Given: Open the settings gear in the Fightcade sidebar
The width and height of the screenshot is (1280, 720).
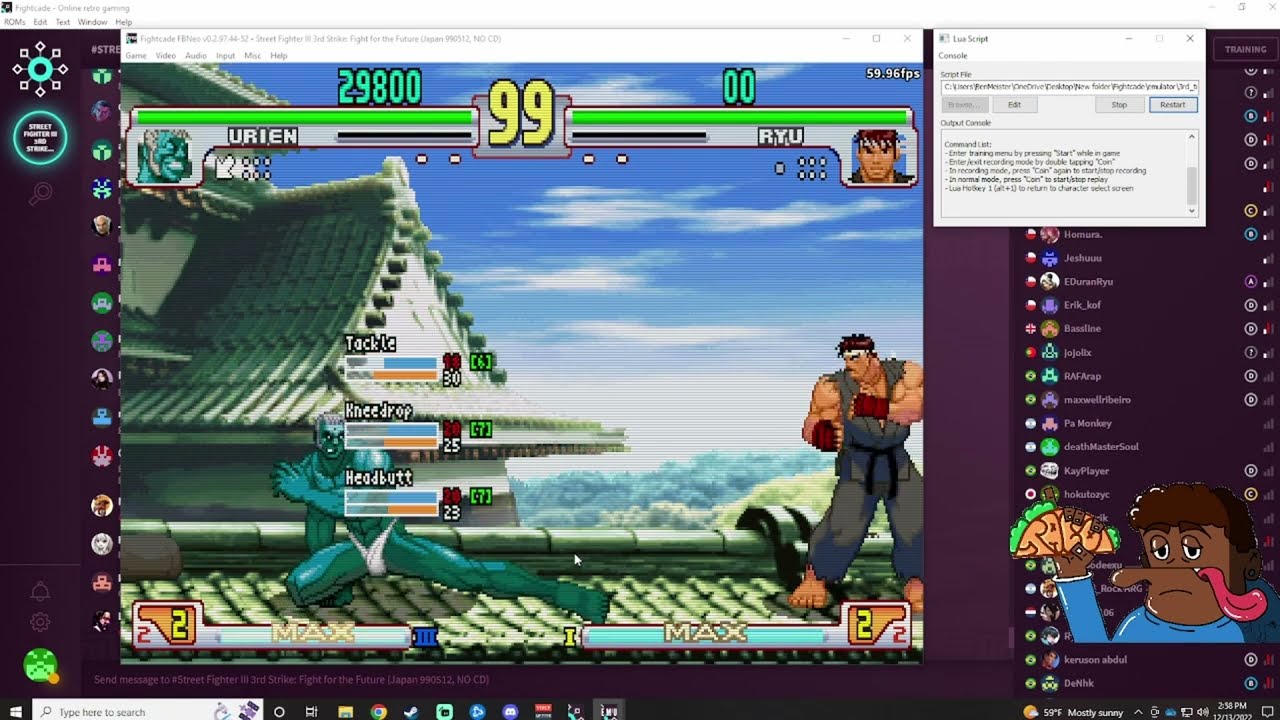Looking at the screenshot, I should (40, 622).
